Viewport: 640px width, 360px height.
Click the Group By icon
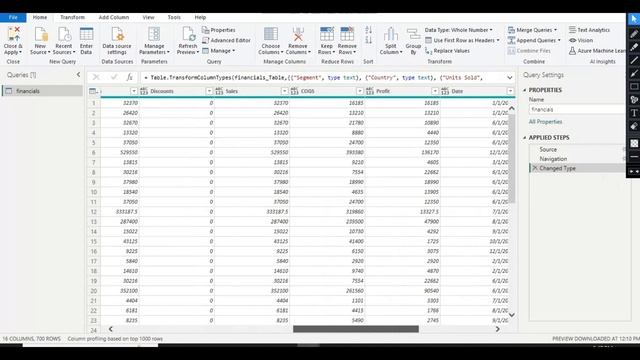(x=413, y=34)
